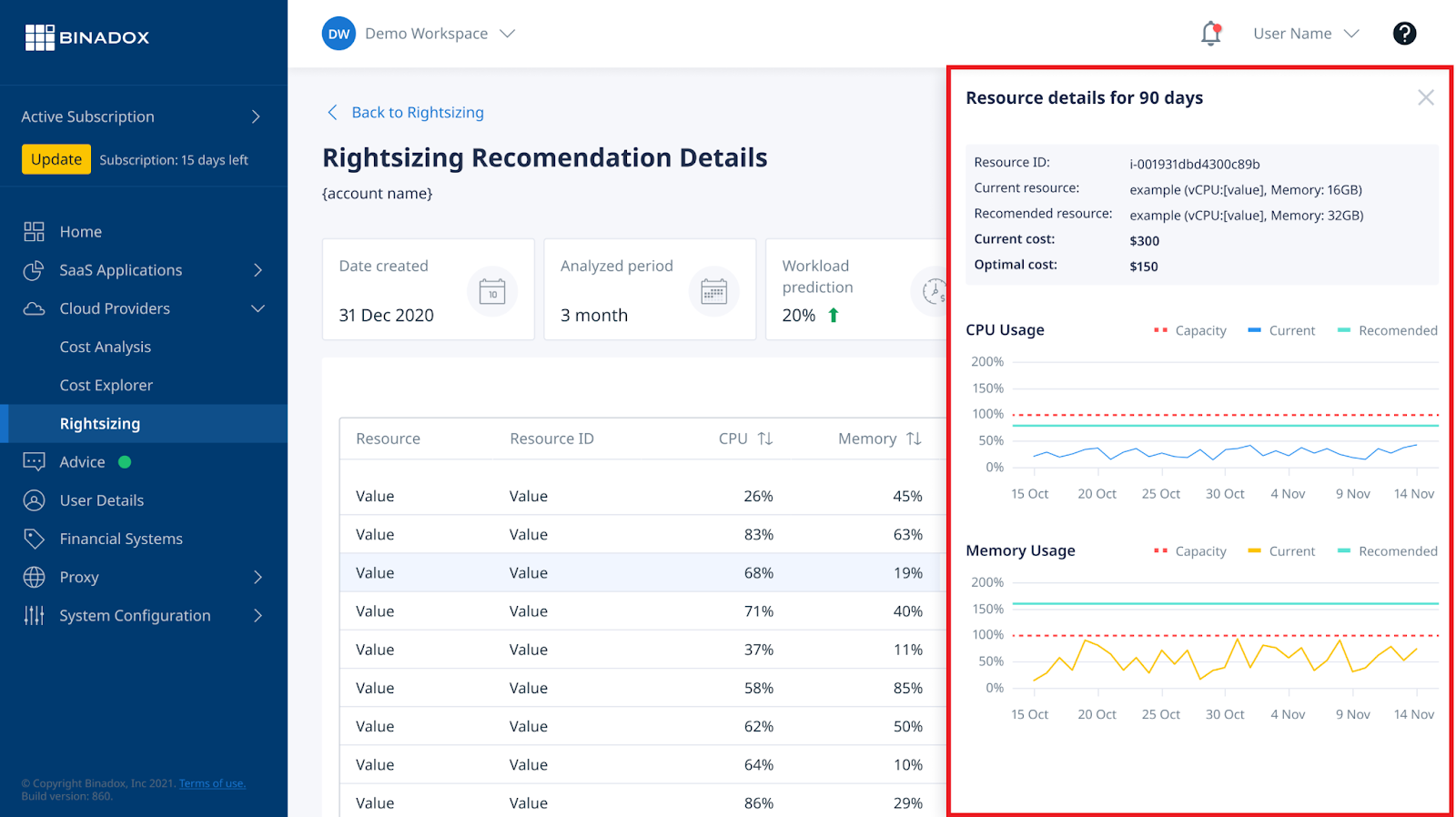Click the User Details person icon
The image size is (1456, 817).
coord(34,500)
